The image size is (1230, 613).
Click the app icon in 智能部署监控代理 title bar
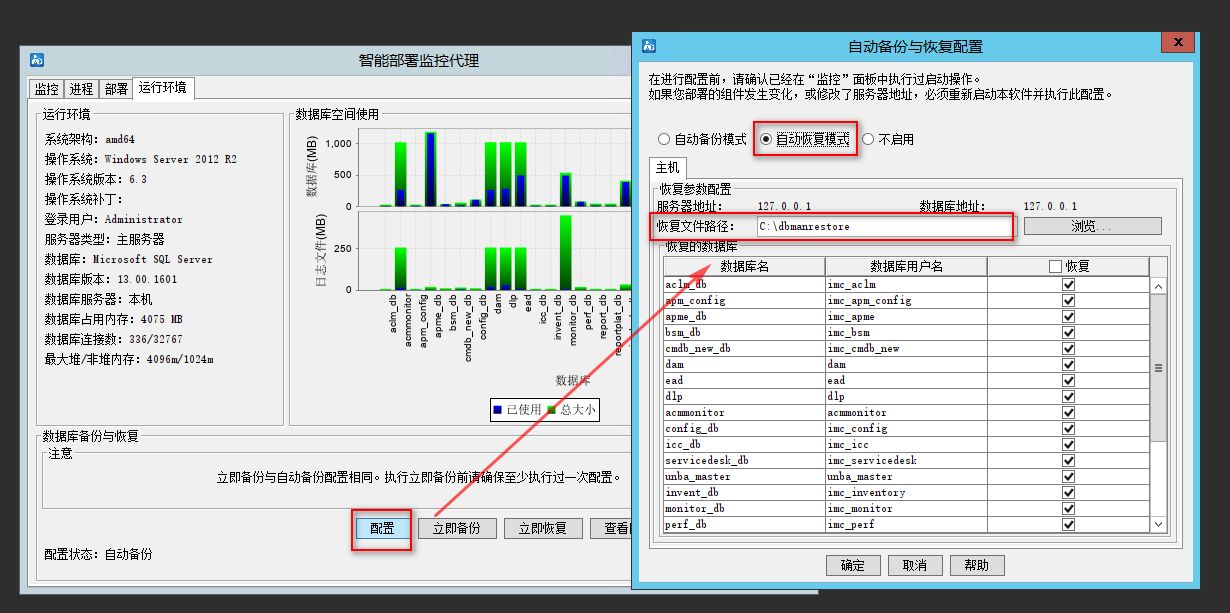click(37, 60)
